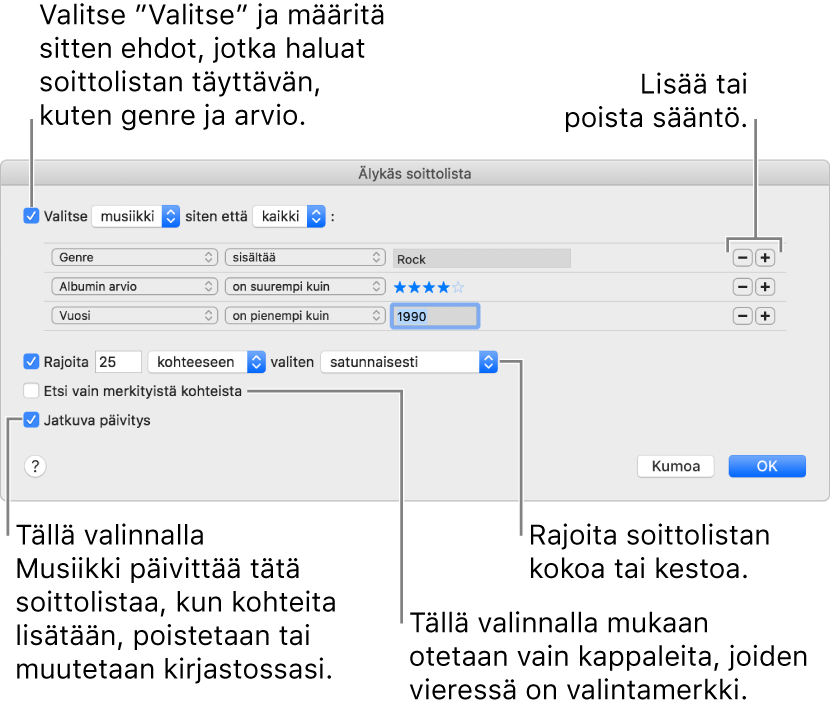Open the satunnaisesti selection dropdown
The image size is (830, 713).
408,361
